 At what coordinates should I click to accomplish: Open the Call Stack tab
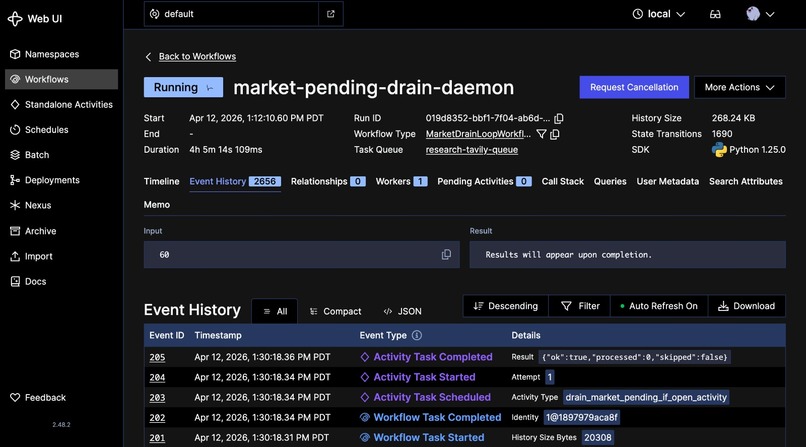tap(562, 181)
